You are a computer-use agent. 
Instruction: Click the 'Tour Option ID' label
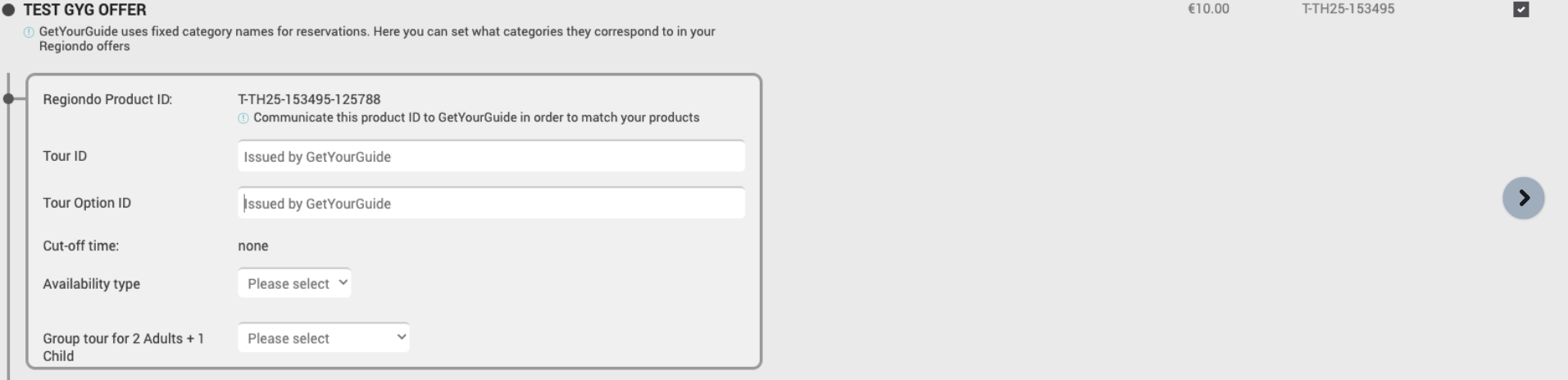(87, 203)
